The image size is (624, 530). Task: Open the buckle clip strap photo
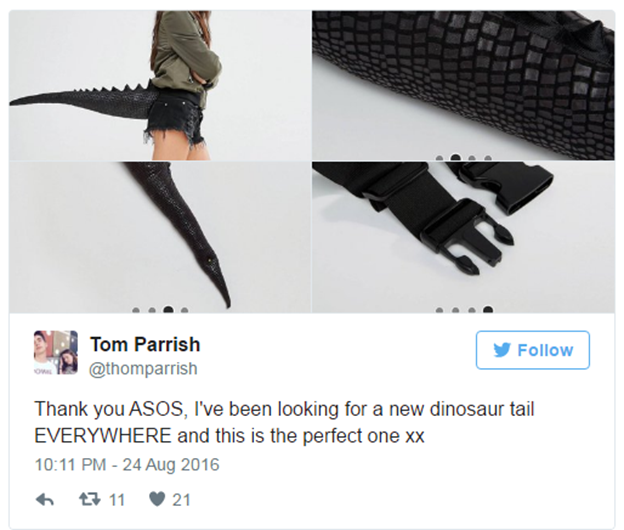click(x=463, y=238)
